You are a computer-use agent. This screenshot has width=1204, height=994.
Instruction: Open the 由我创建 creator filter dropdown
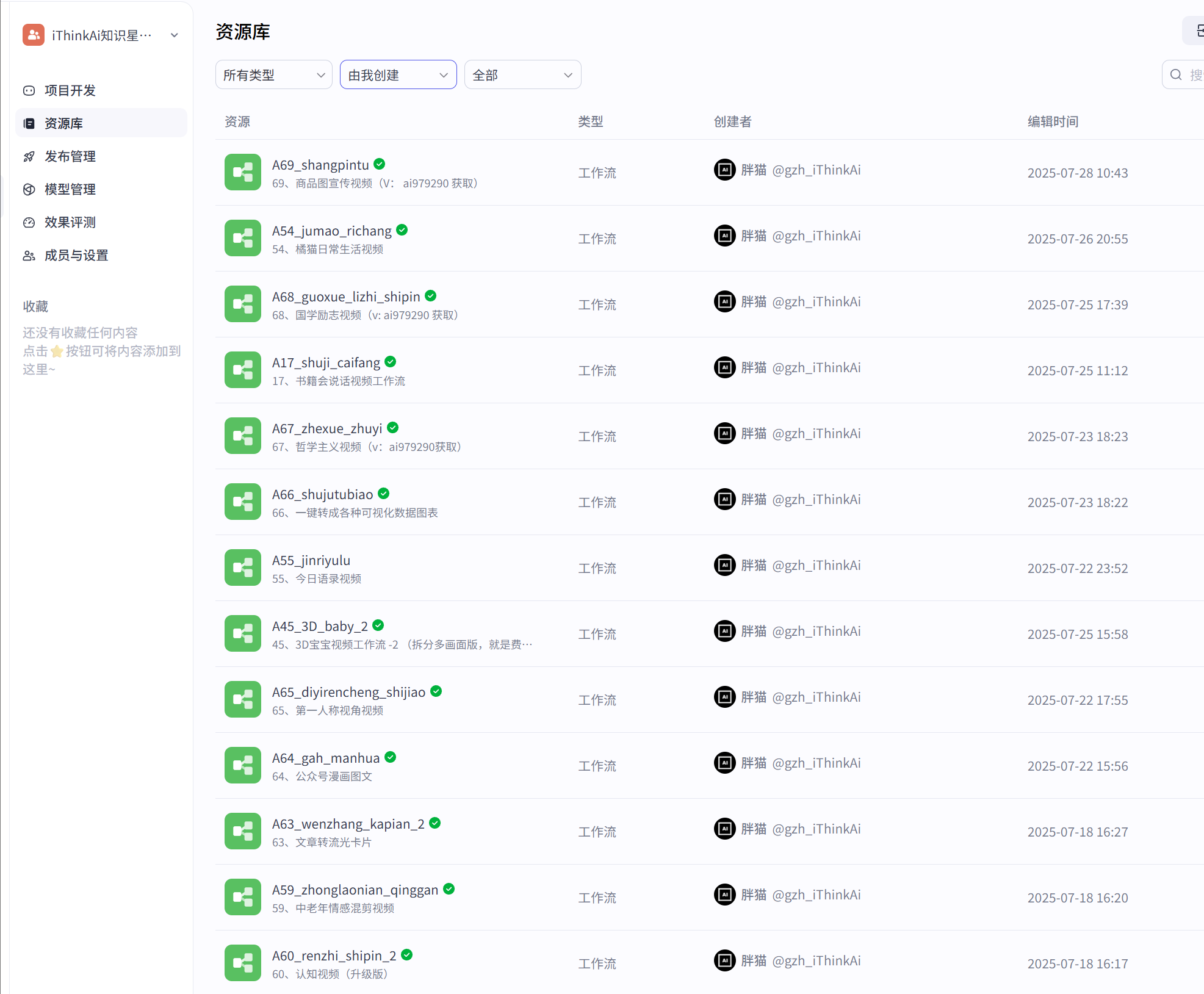(398, 74)
